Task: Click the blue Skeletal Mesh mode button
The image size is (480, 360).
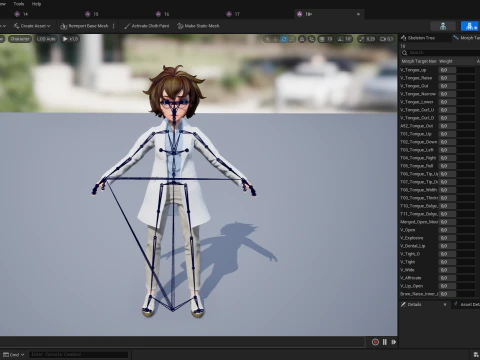Action: [470, 26]
